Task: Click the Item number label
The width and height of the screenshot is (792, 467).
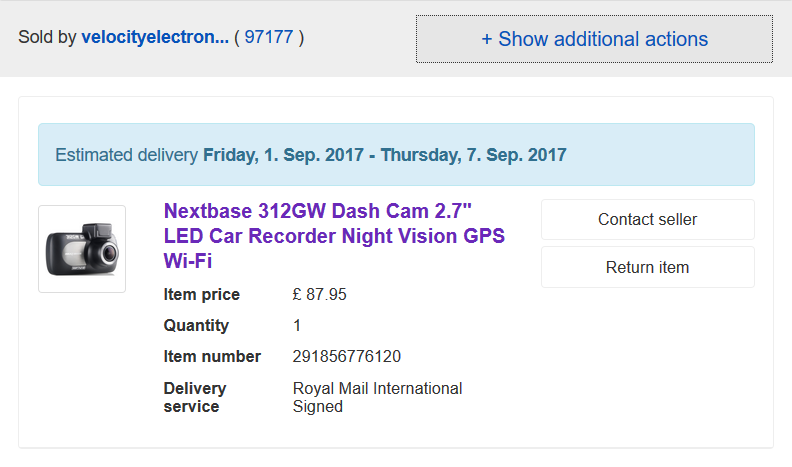Action: 212,357
